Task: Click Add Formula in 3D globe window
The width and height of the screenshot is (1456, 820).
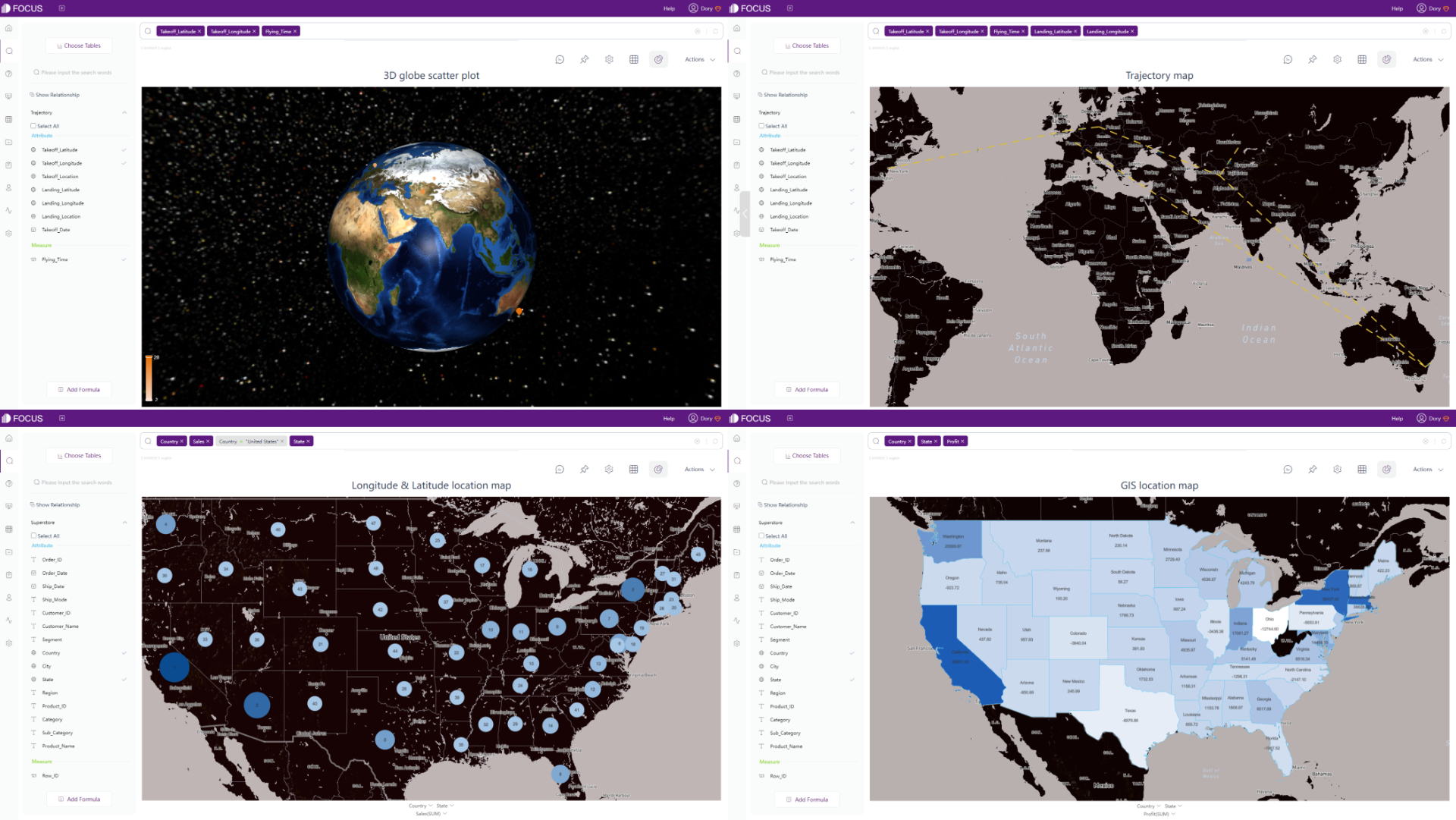Action: (x=79, y=390)
